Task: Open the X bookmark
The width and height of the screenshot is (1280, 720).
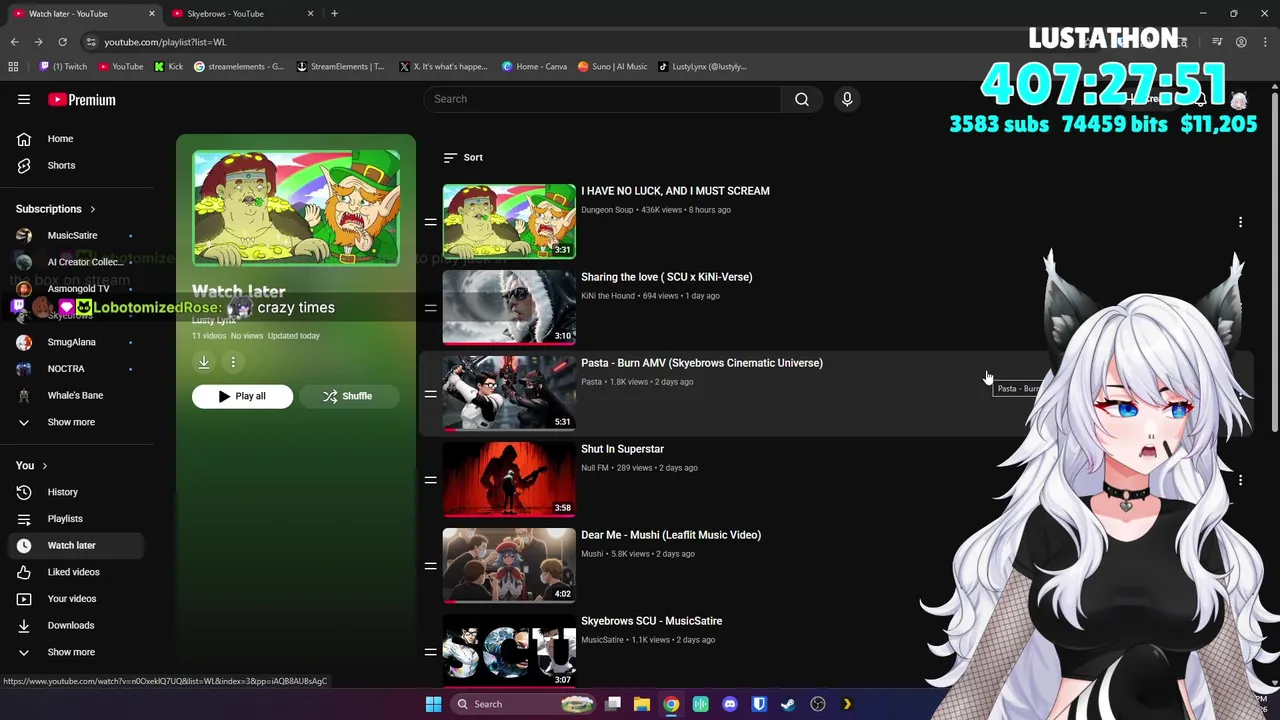Action: [443, 67]
